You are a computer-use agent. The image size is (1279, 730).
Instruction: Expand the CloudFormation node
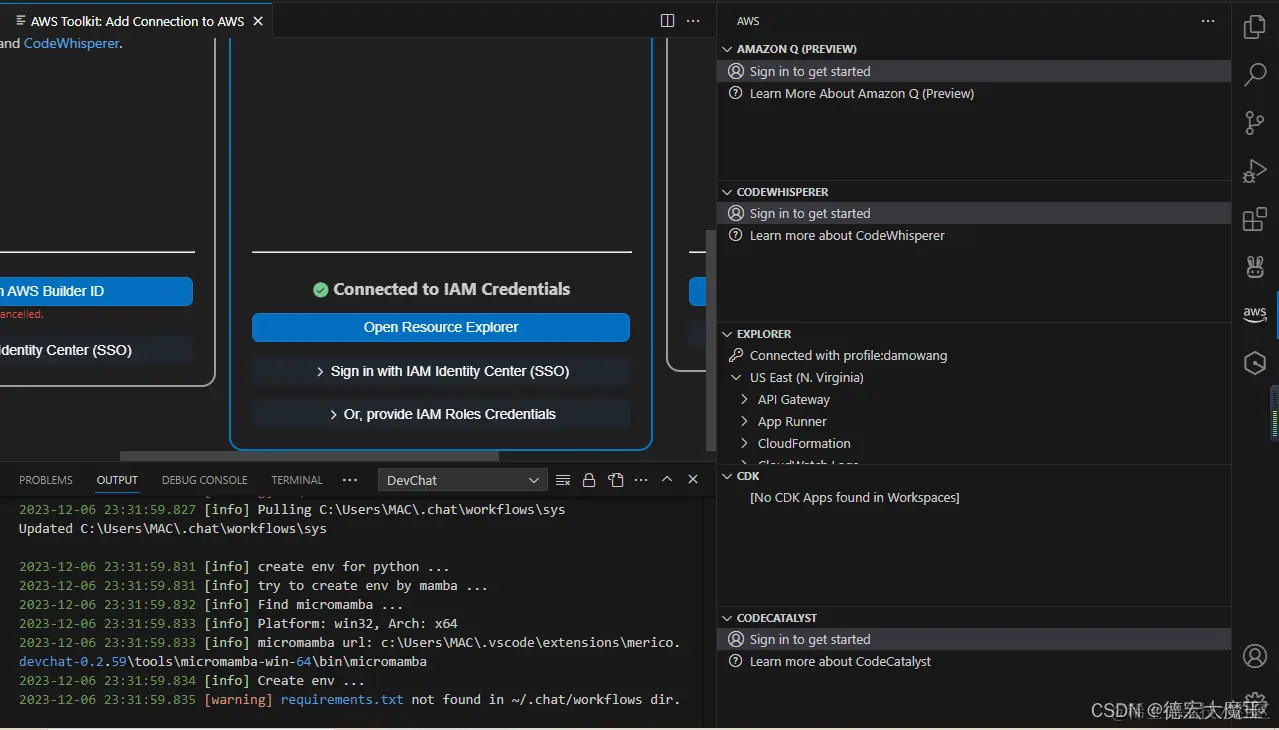tap(745, 444)
